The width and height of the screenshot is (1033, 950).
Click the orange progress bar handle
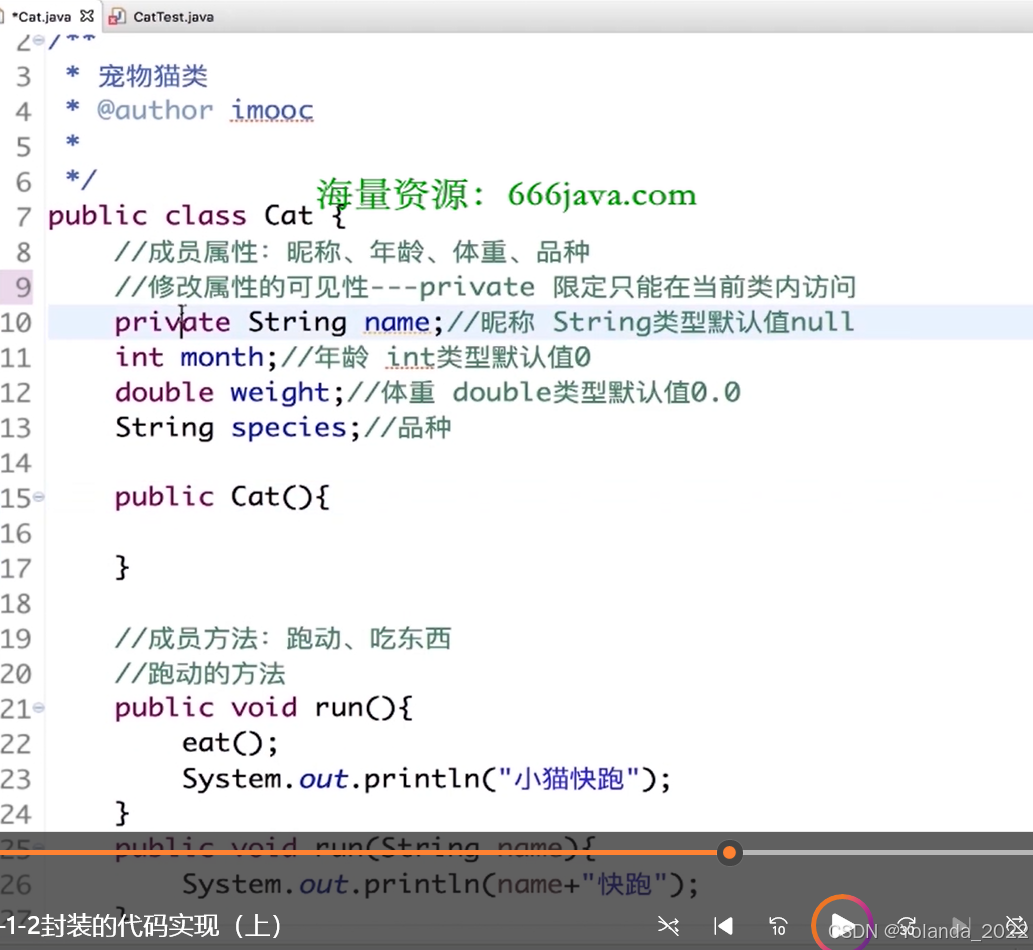pyautogui.click(x=729, y=853)
